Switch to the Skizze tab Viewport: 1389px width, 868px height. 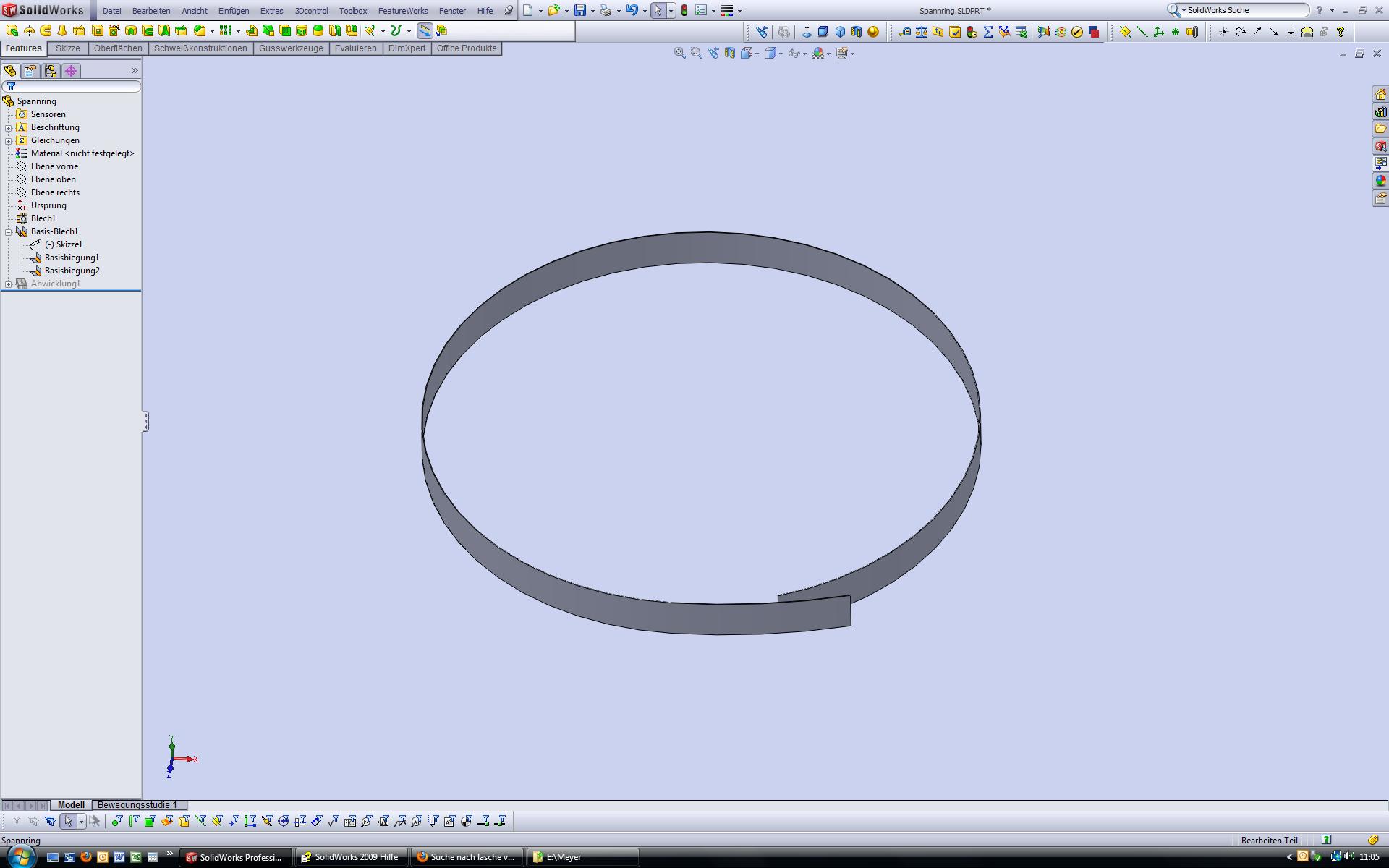pyautogui.click(x=68, y=48)
